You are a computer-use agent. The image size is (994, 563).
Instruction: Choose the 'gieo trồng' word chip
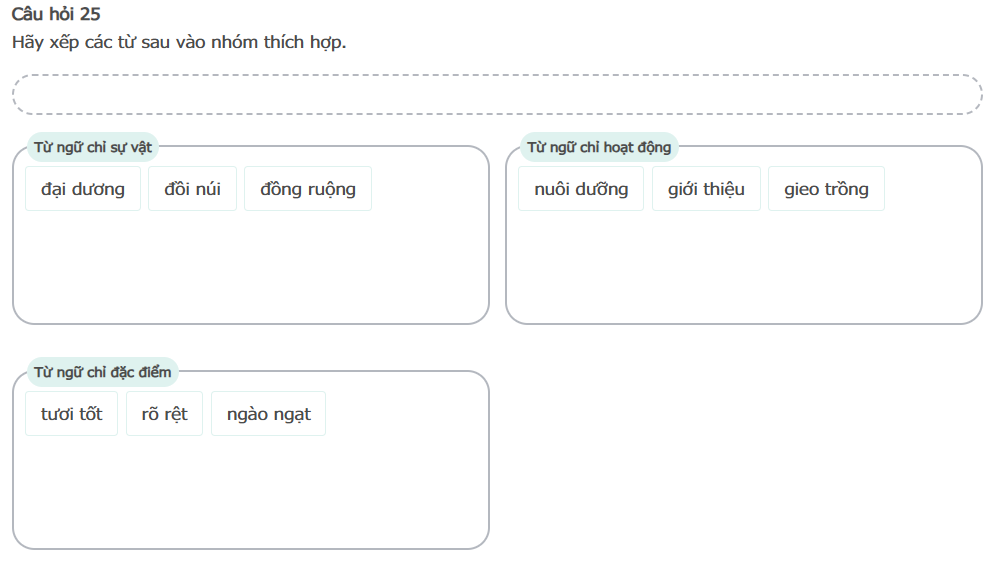(826, 189)
